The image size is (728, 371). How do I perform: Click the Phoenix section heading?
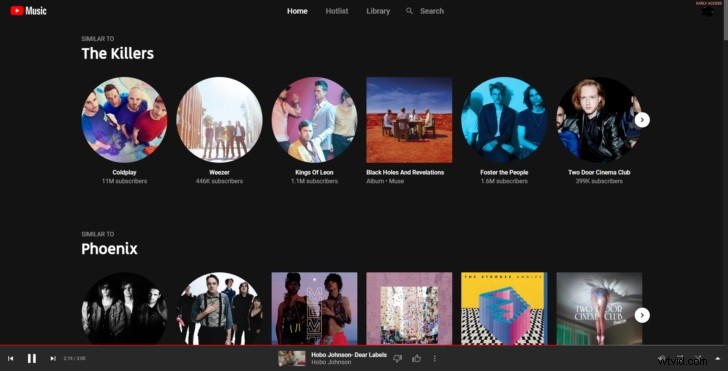pyautogui.click(x=110, y=249)
